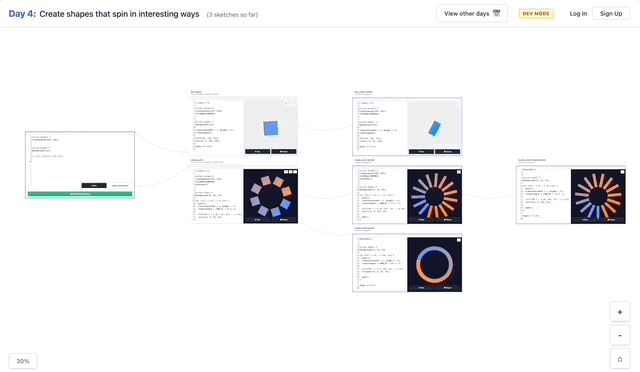Image resolution: width=640 pixels, height=372 pixels.
Task: Click leftmost of three icons on eight-squares preview
Action: [x=286, y=172]
